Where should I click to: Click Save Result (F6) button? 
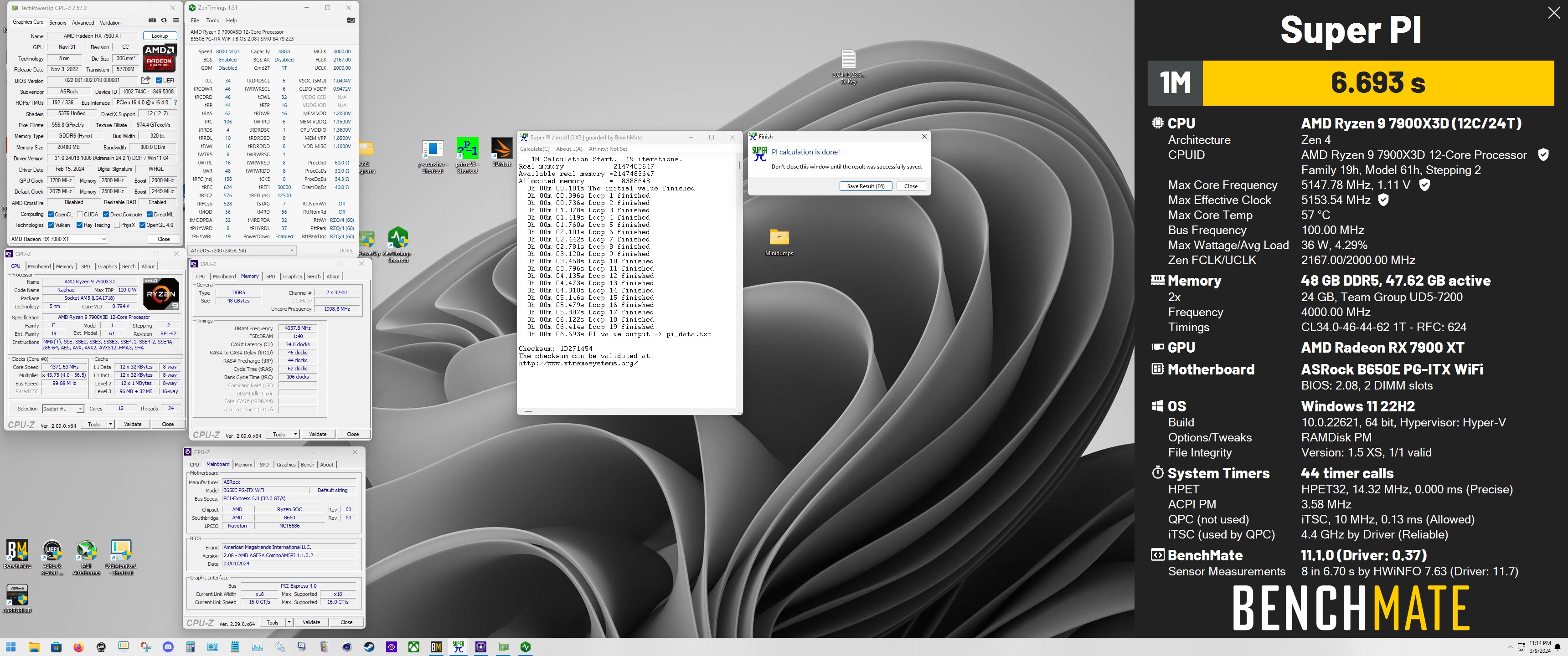(x=866, y=186)
